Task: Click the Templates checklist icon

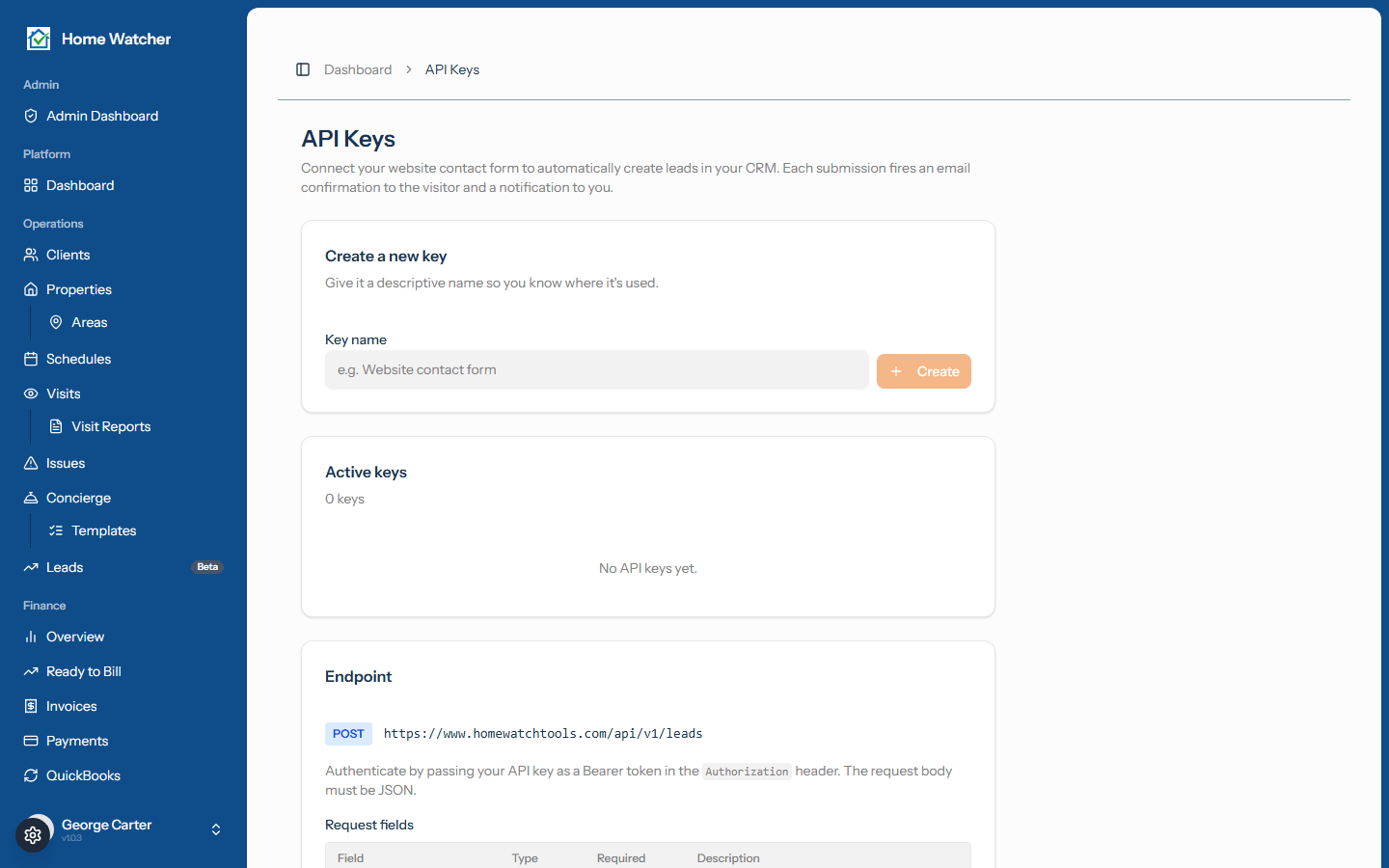Action: tap(56, 530)
